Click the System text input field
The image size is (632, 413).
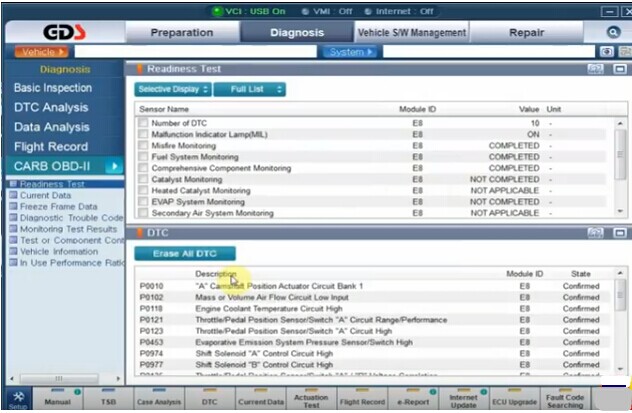click(489, 52)
